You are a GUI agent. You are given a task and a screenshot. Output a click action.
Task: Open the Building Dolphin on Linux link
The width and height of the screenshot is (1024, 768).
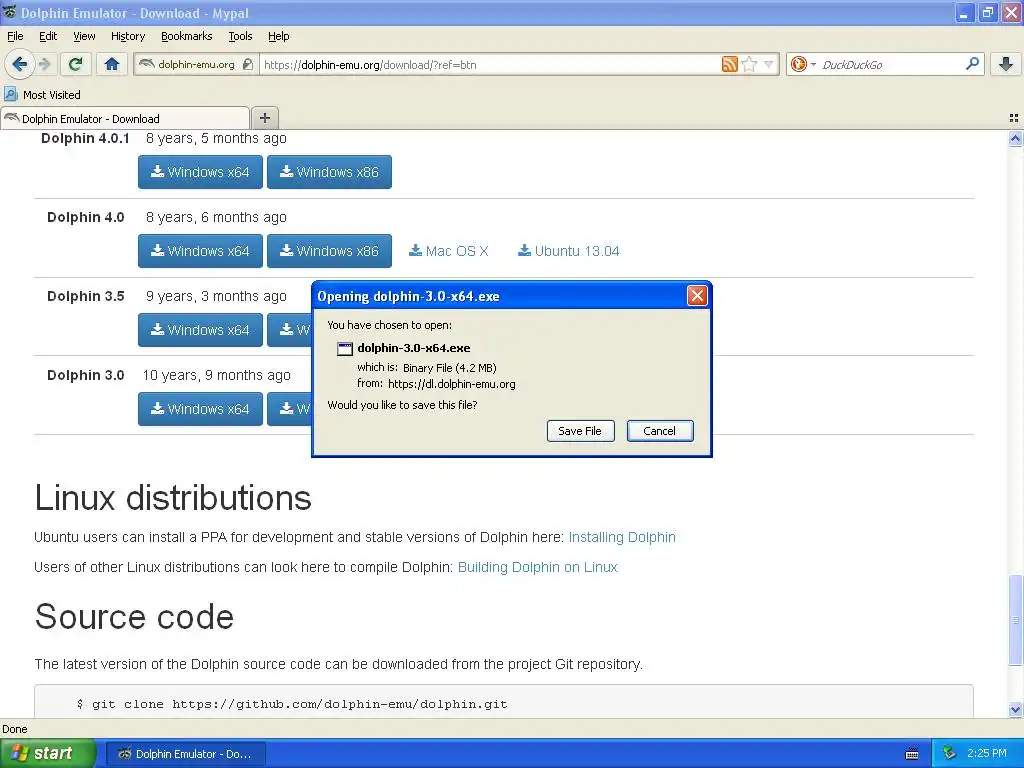coord(537,567)
